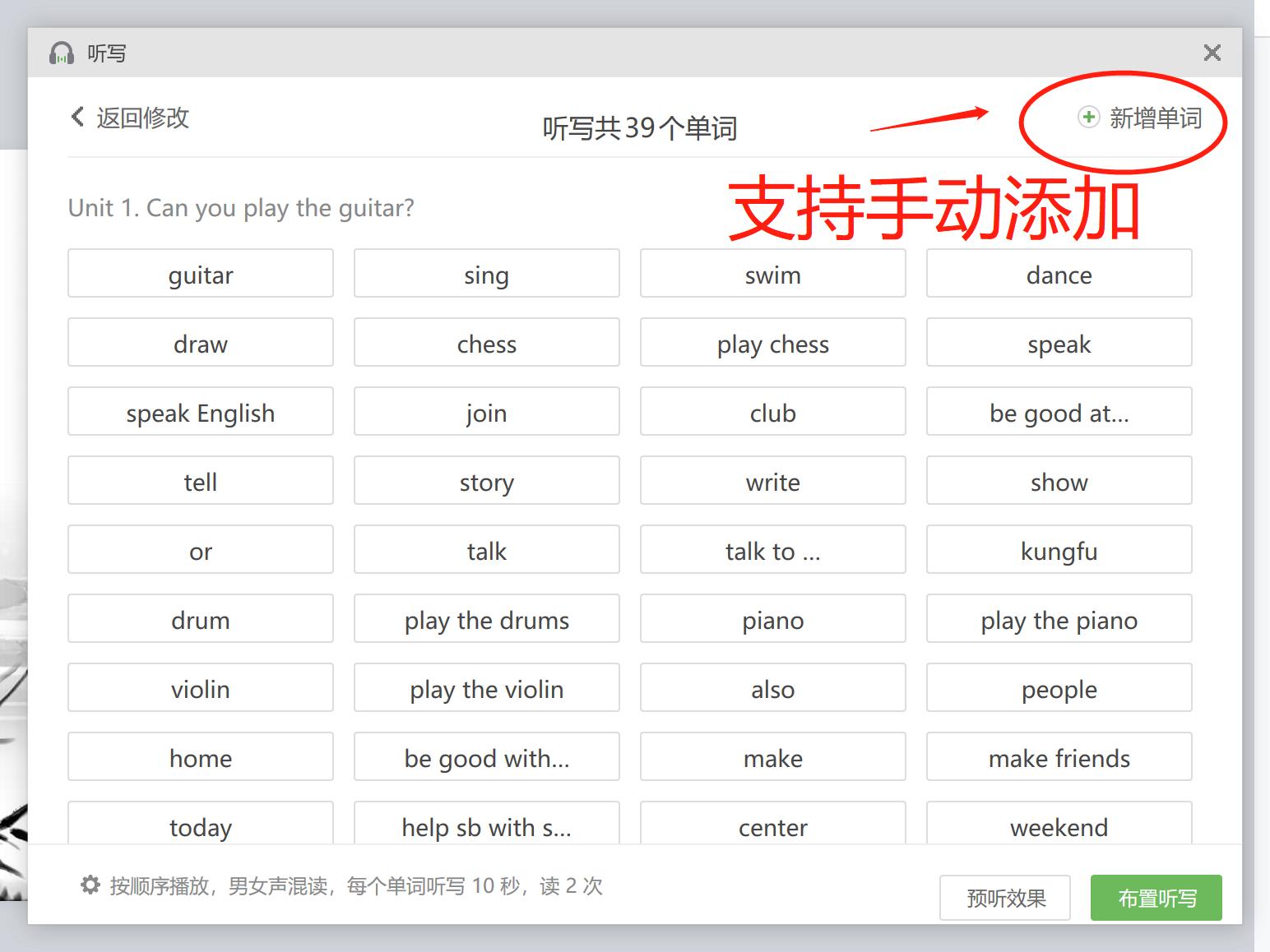Viewport: 1270px width, 952px height.
Task: Select the word "draw"
Action: 201,342
